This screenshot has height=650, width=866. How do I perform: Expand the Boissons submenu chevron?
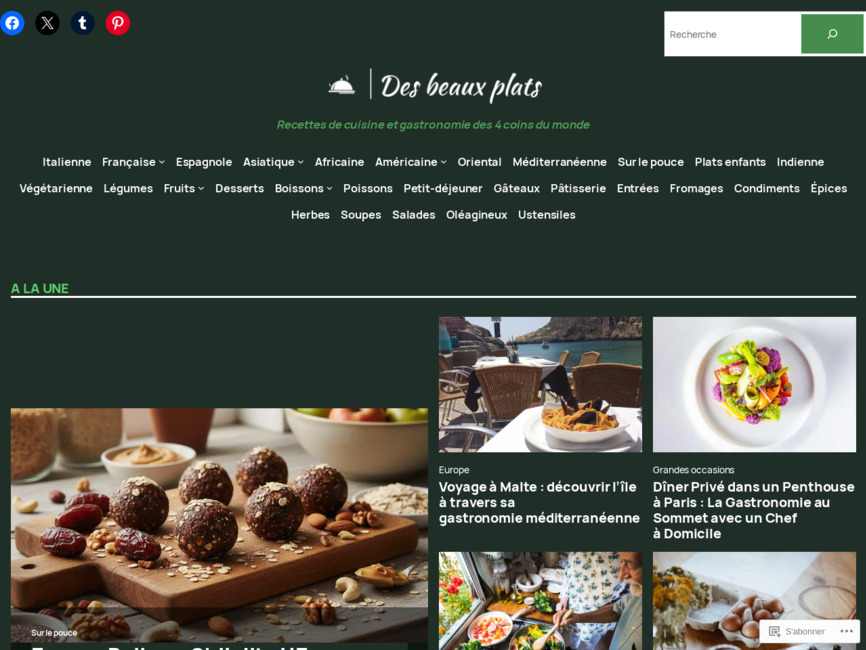pos(329,189)
